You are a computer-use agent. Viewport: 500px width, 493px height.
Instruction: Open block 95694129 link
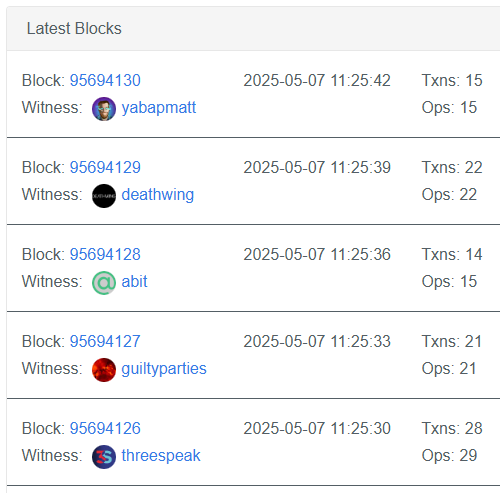click(x=105, y=167)
